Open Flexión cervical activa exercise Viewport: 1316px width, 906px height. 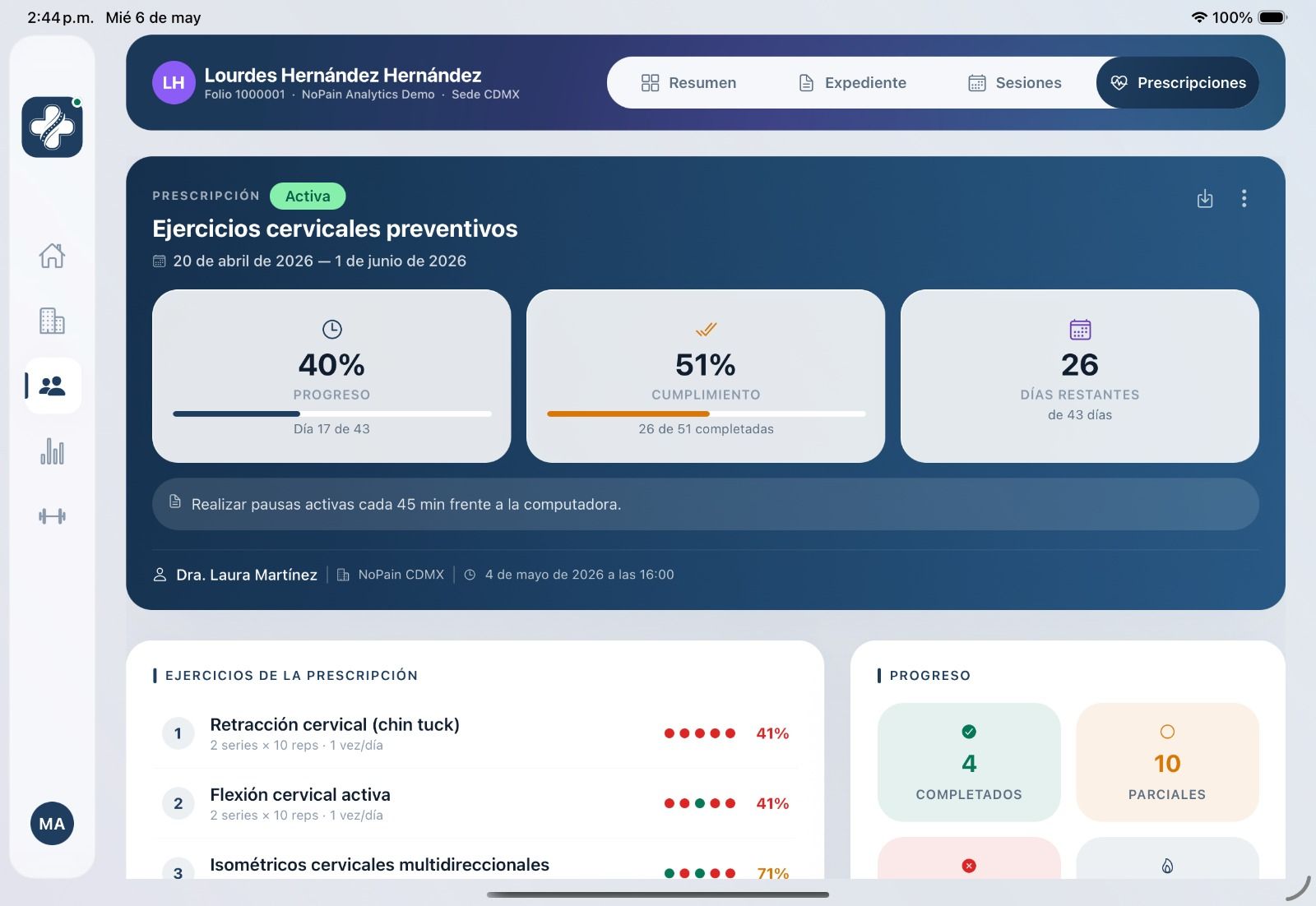tap(475, 803)
